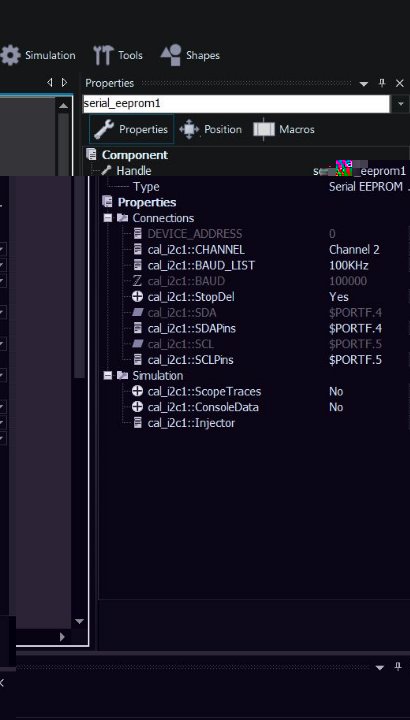Click the ScopeTraces No value

coord(336,392)
